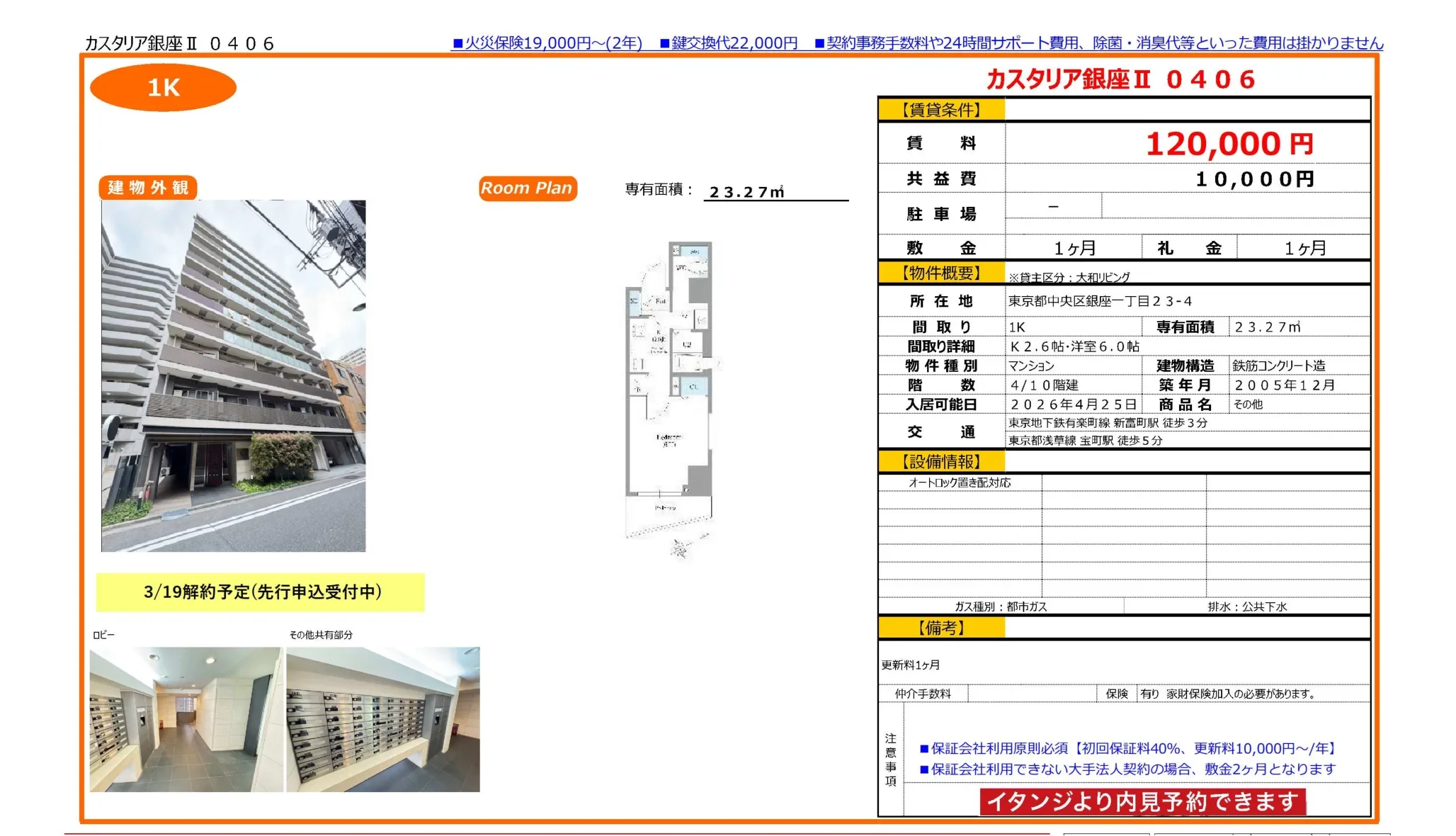Select the 【設備情報】 section header
This screenshot has width=1456, height=836.
[x=941, y=462]
